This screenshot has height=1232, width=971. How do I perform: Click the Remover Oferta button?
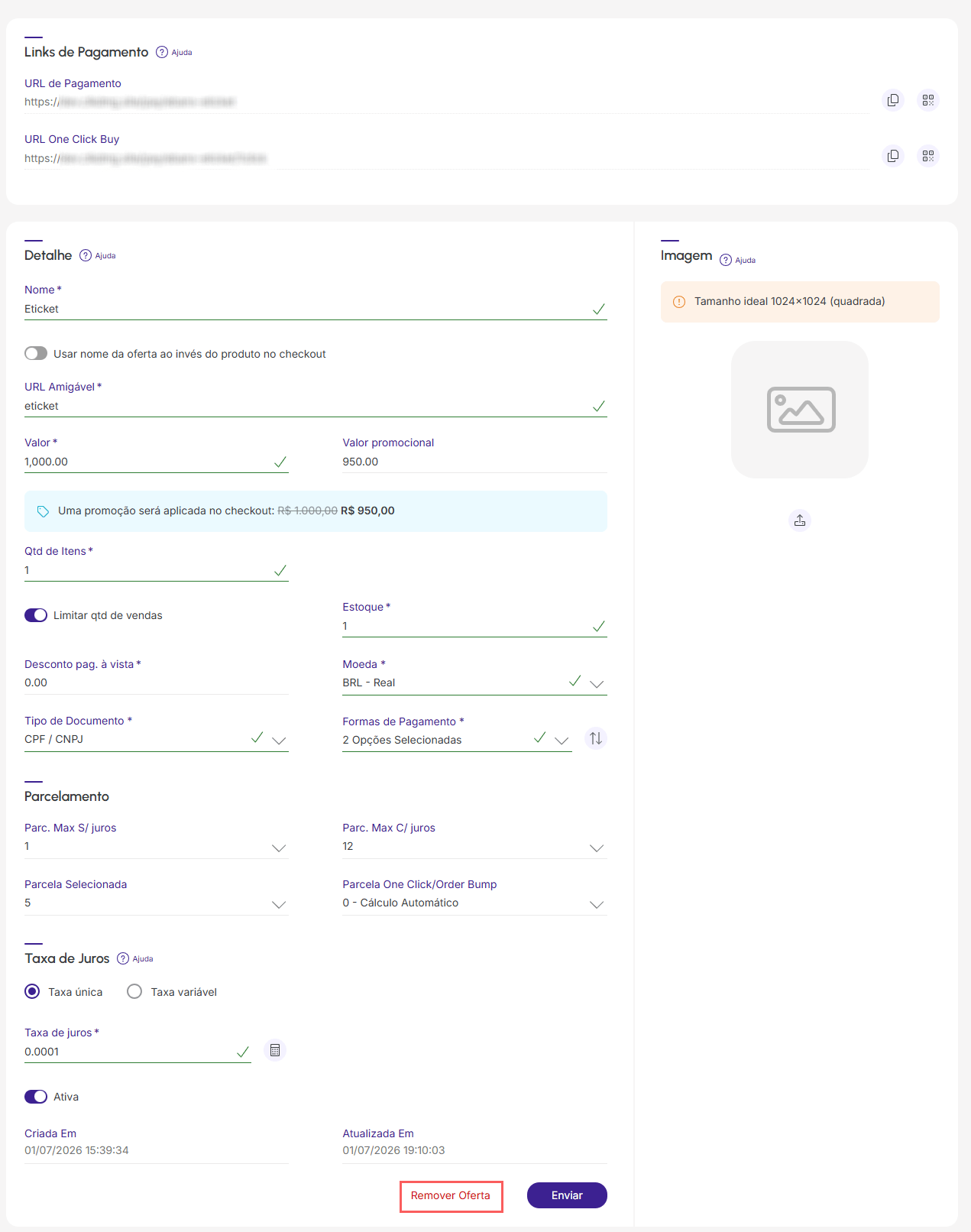[x=451, y=1196]
